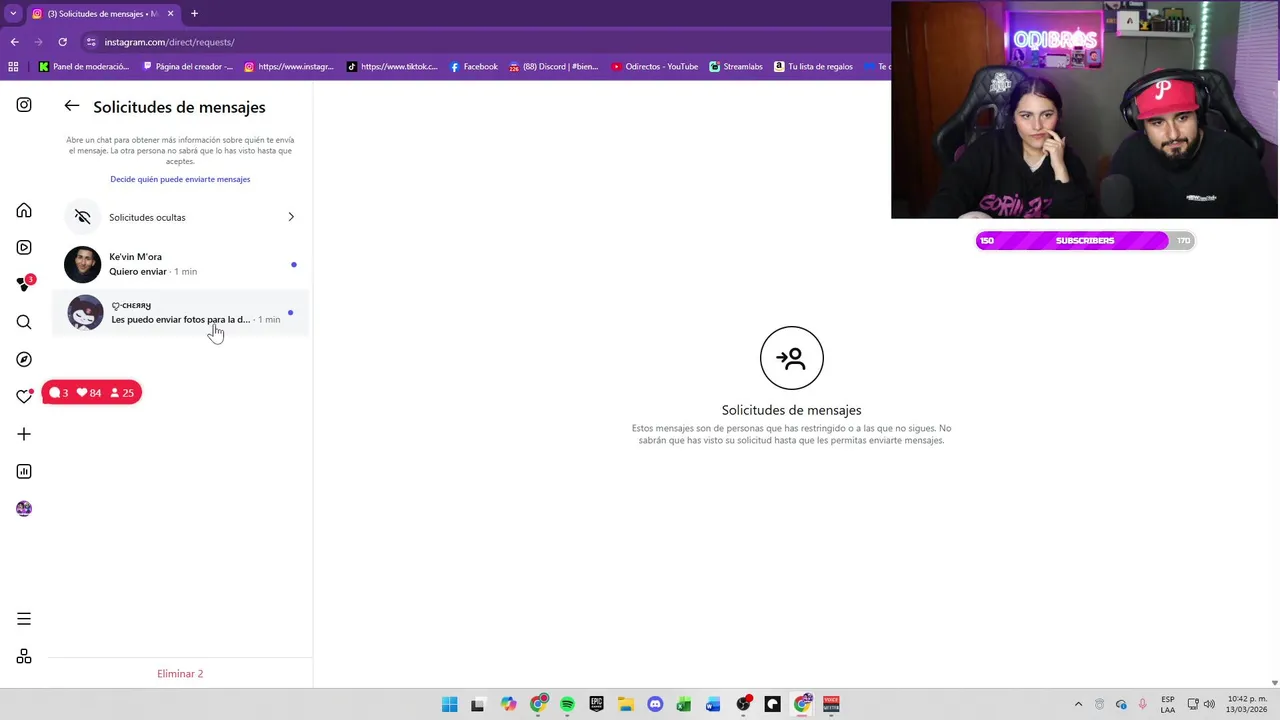Open Epic Games launcher from taskbar

pyautogui.click(x=597, y=704)
